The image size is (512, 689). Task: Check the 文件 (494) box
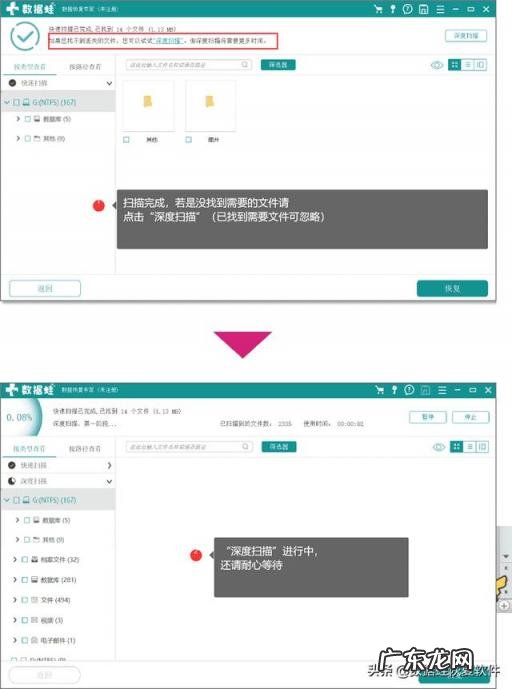[25, 600]
